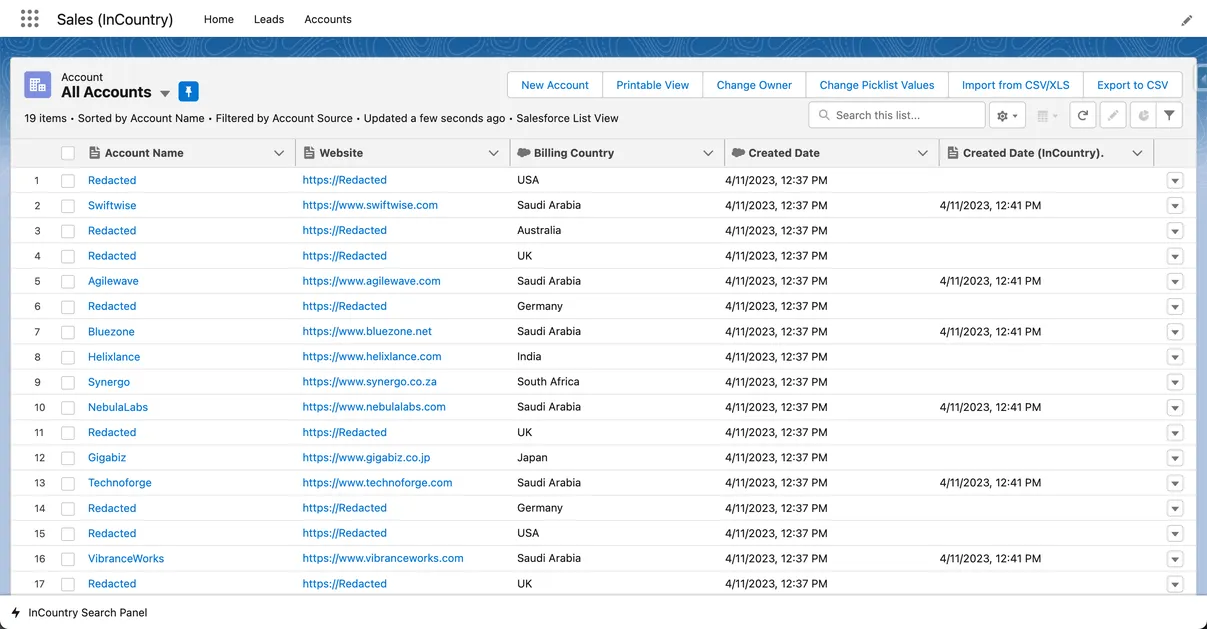Open the InCountry Search Panel utility
1207x629 pixels.
87,612
